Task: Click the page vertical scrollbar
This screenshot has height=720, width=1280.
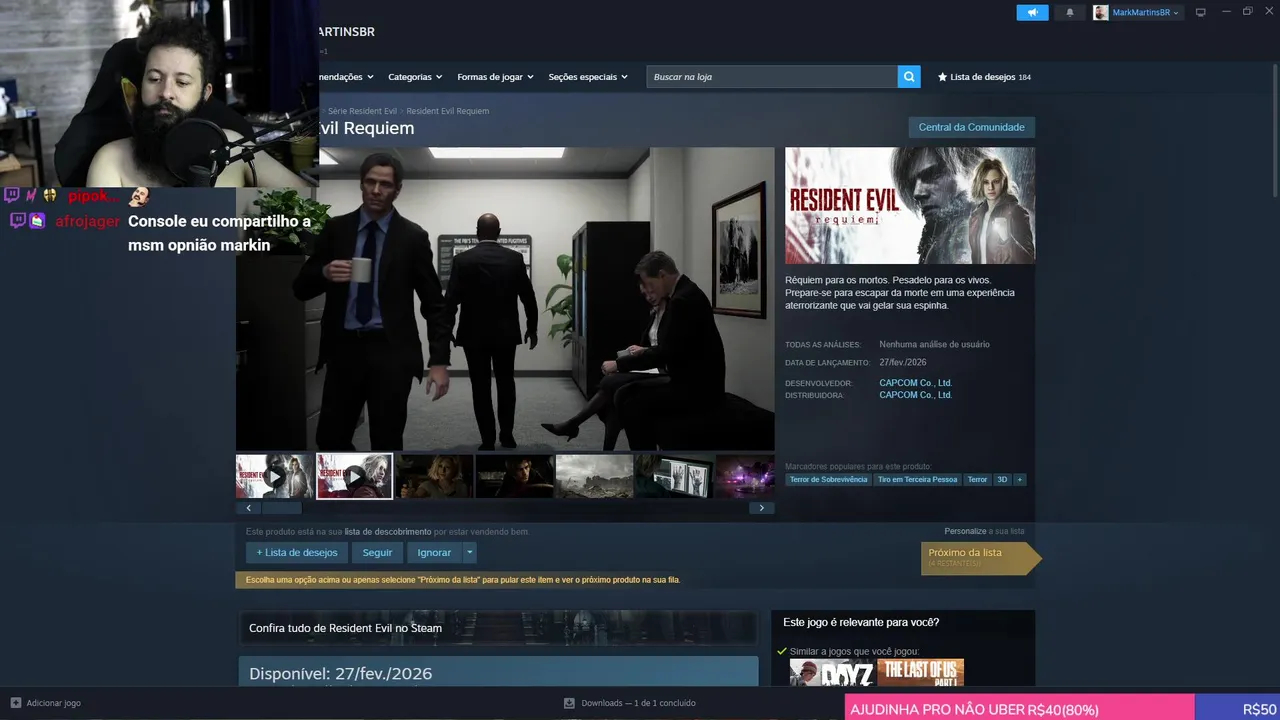Action: pyautogui.click(x=1274, y=130)
